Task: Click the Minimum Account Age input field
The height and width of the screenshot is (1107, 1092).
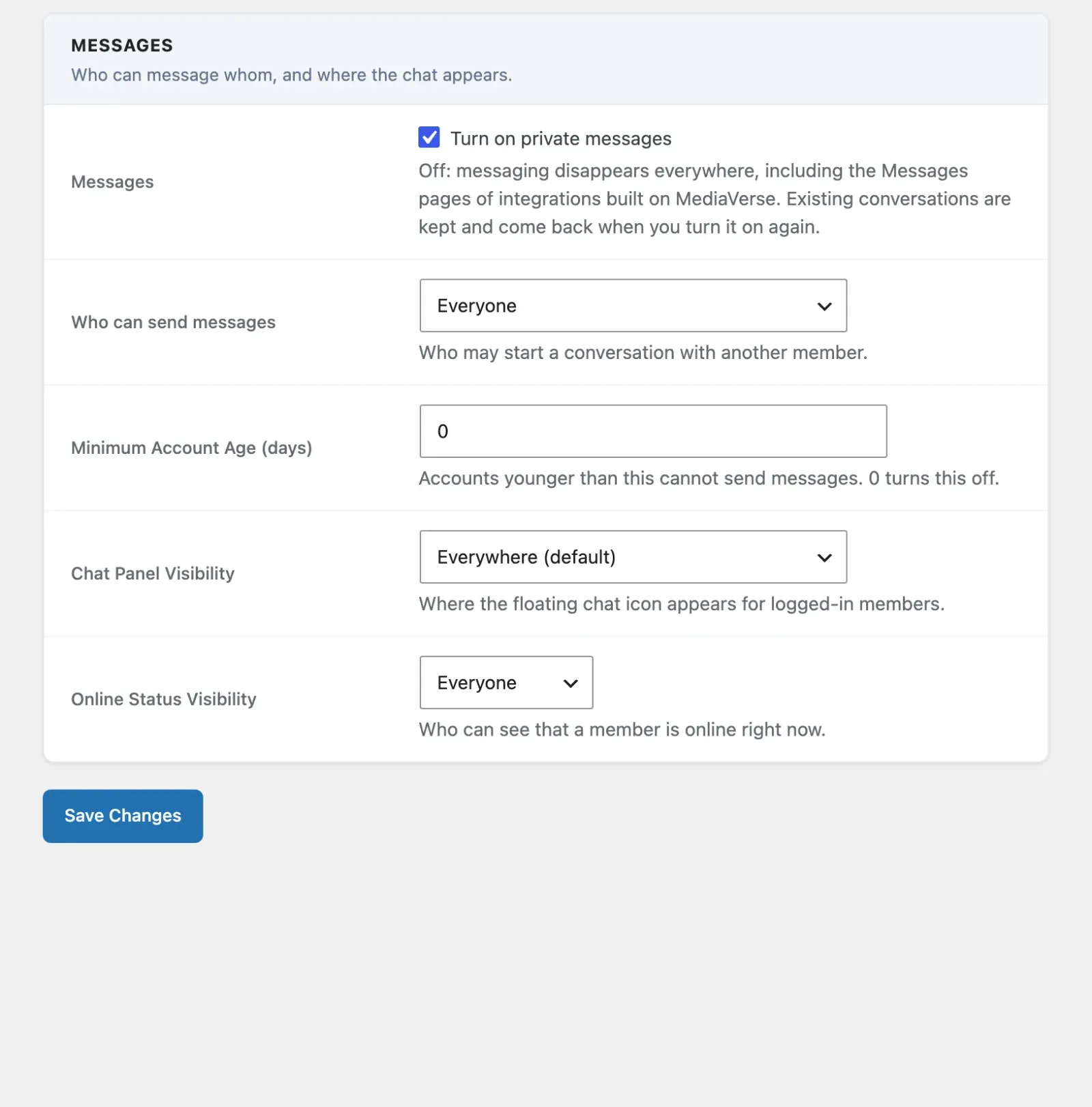Action: pos(652,431)
